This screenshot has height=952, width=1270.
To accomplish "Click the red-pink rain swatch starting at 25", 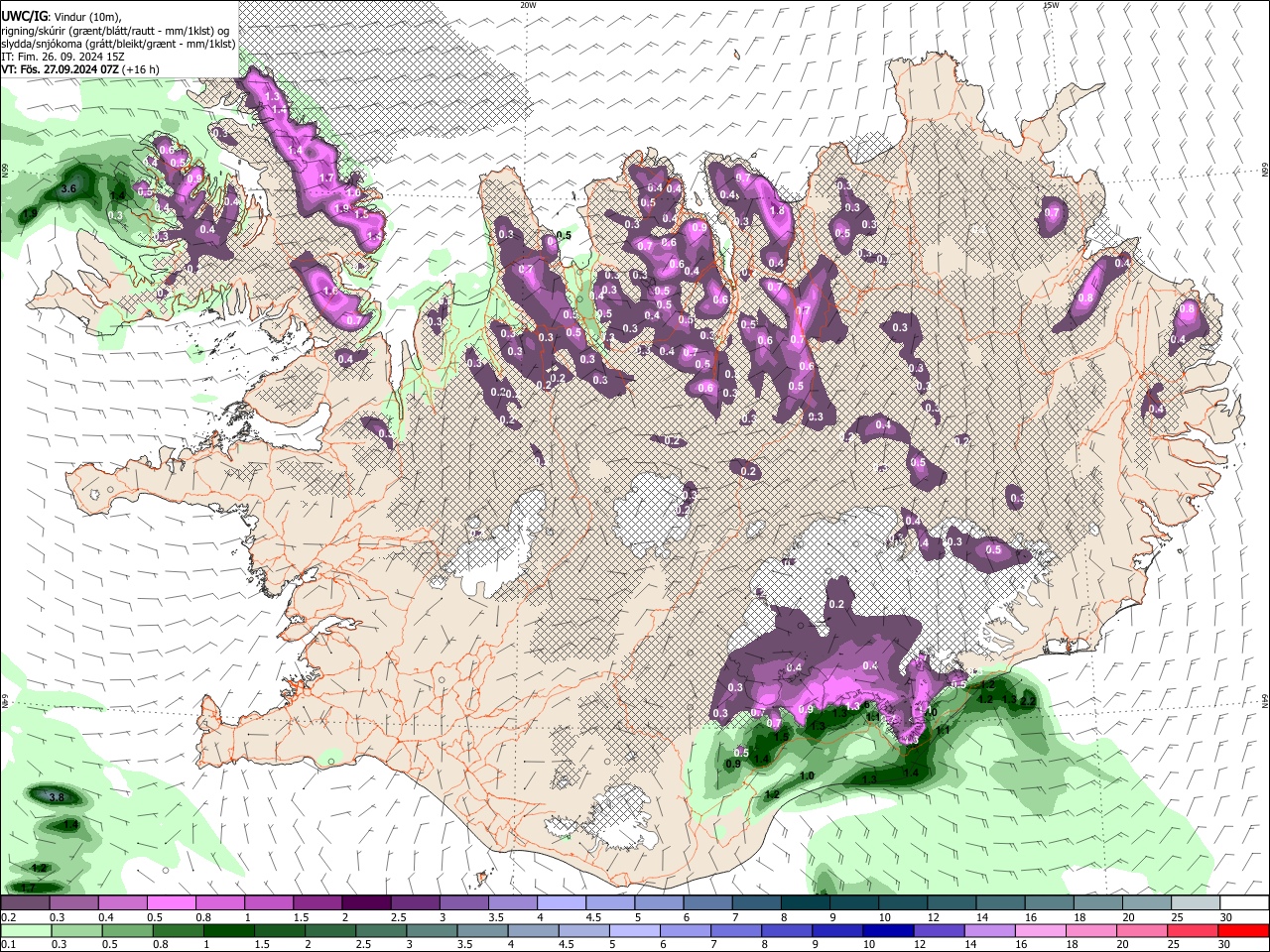I will pyautogui.click(x=1193, y=930).
